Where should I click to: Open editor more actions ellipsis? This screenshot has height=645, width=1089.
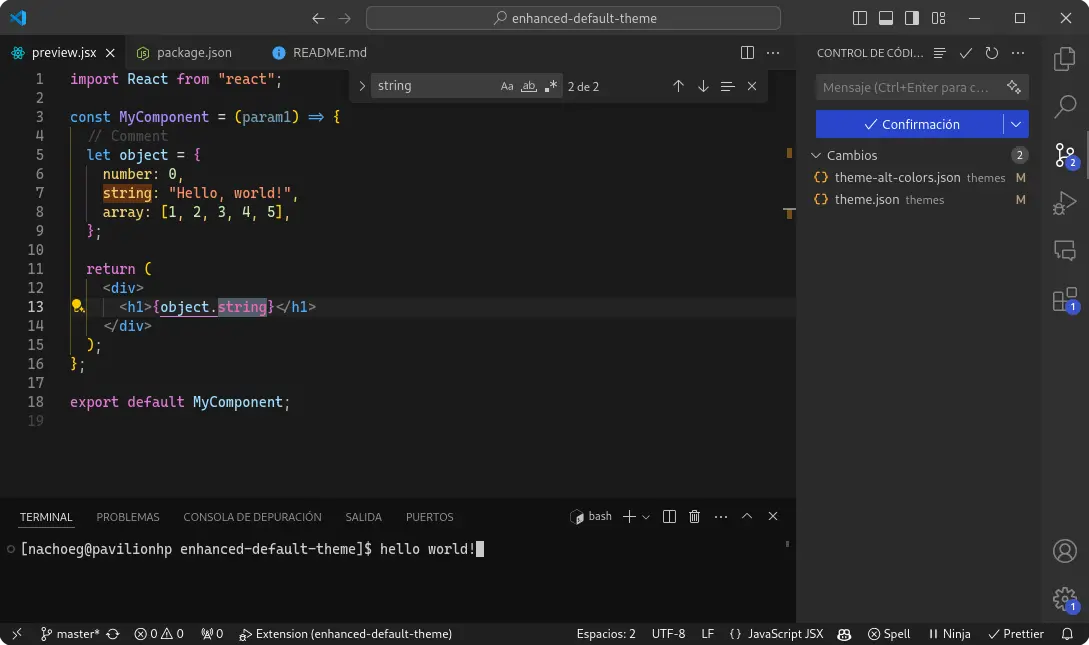[x=773, y=53]
